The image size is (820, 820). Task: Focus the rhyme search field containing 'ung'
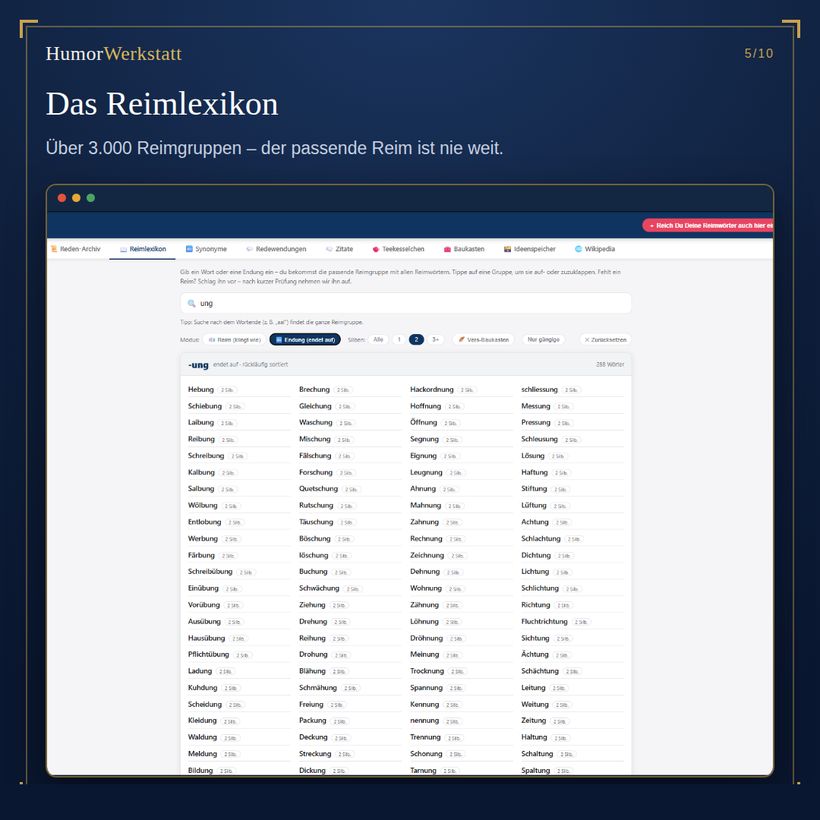[405, 303]
